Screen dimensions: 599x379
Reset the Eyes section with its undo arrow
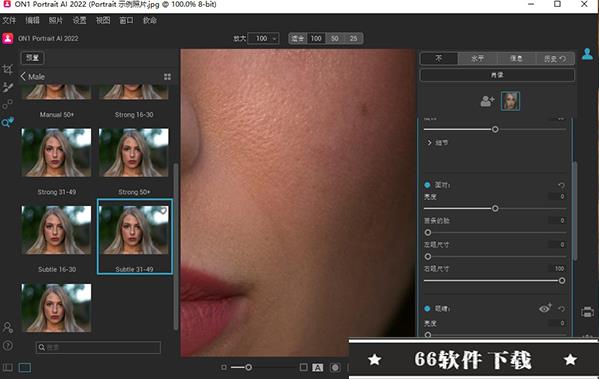[x=561, y=309]
